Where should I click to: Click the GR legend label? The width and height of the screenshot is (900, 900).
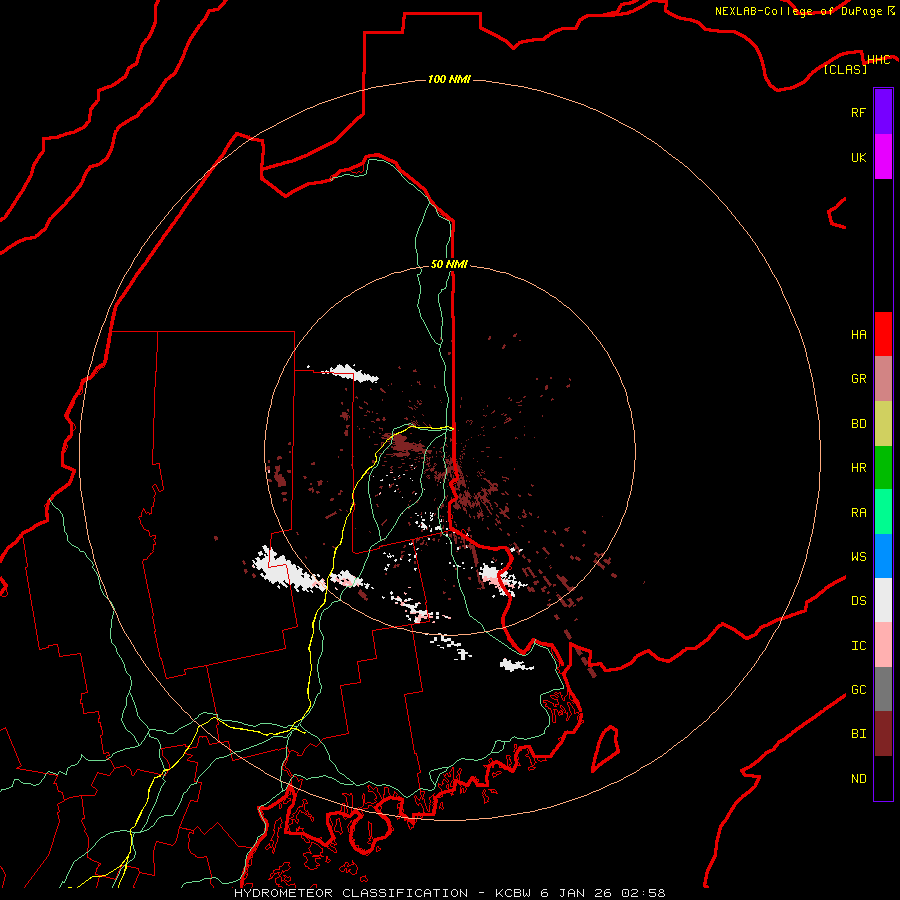point(858,379)
